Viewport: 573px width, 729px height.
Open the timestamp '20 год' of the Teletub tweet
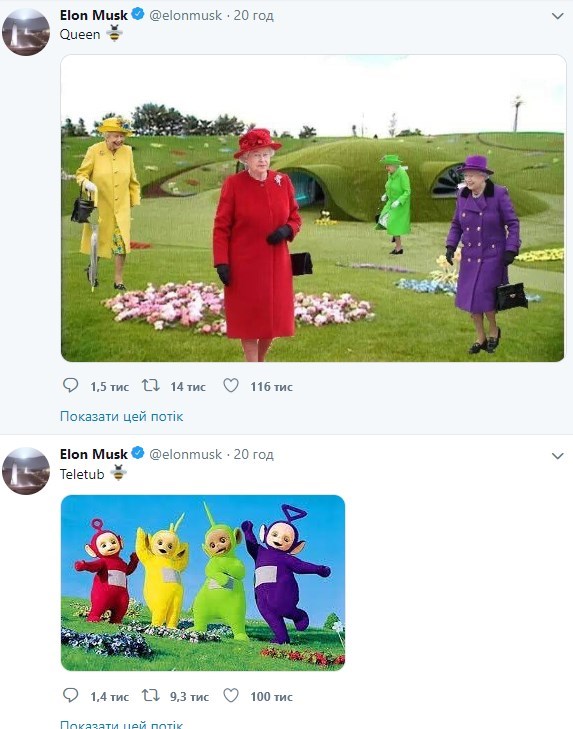coord(253,454)
